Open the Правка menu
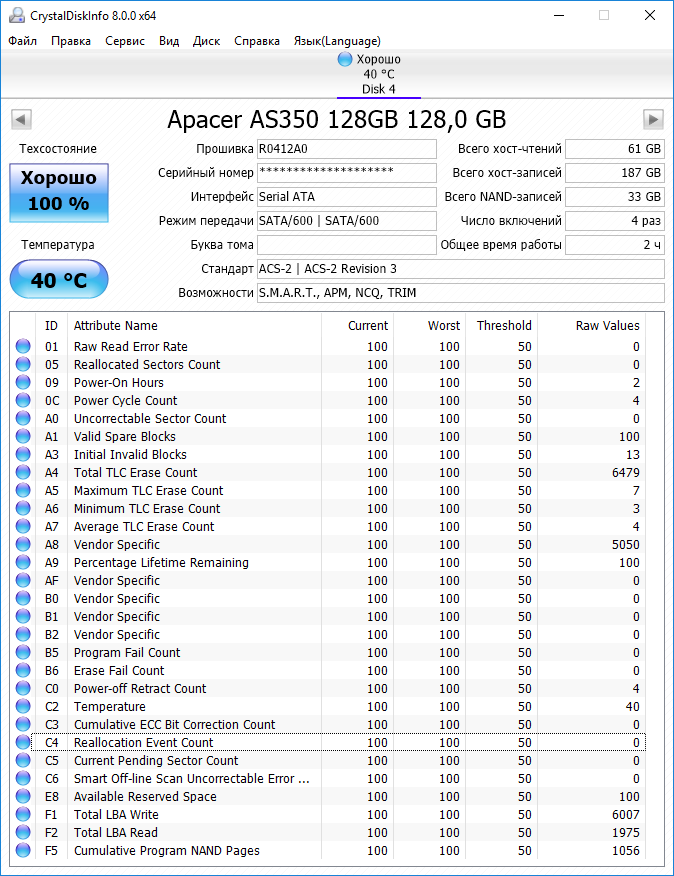This screenshot has width=674, height=876. [71, 41]
